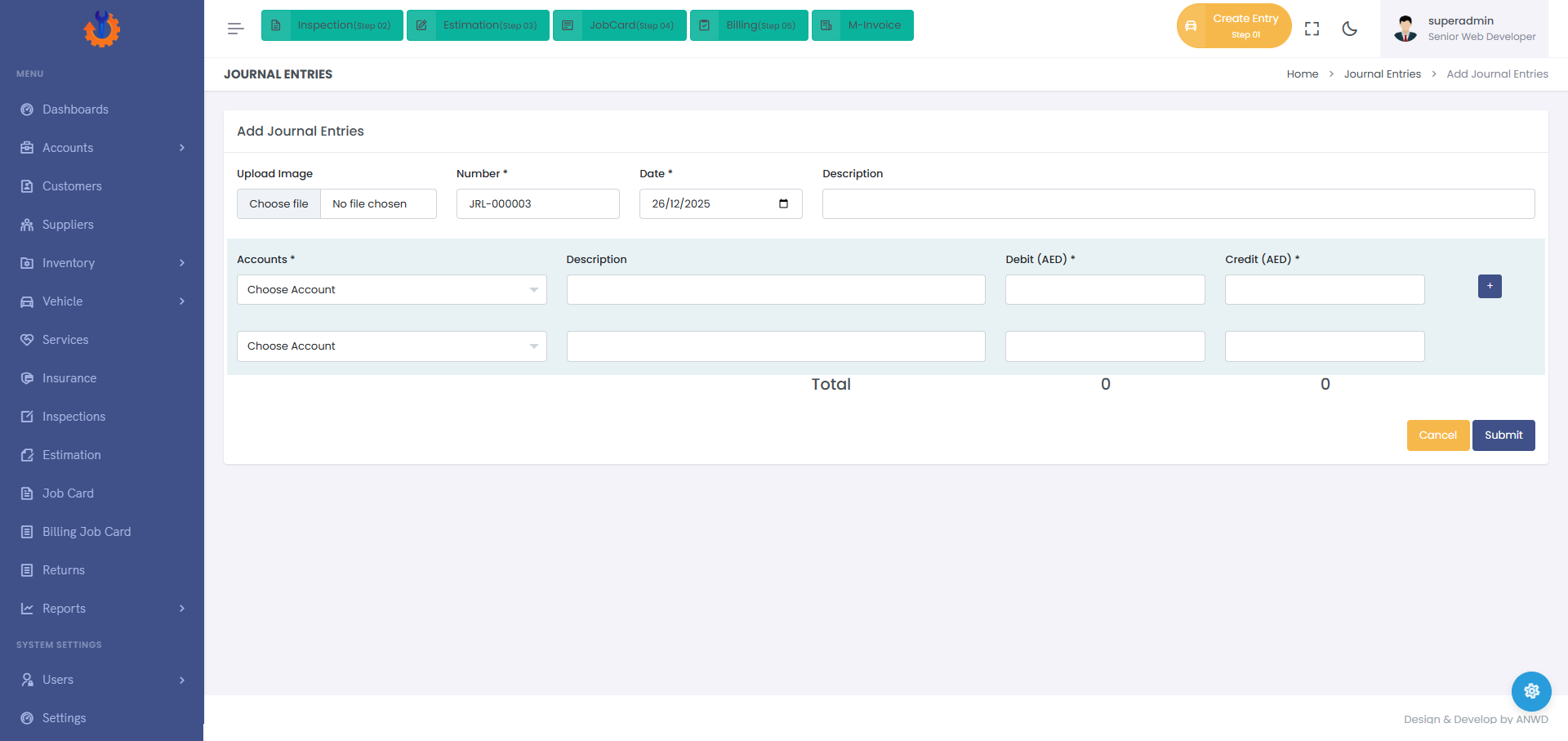Click the Inspections edit icon
1568x741 pixels.
(27, 417)
